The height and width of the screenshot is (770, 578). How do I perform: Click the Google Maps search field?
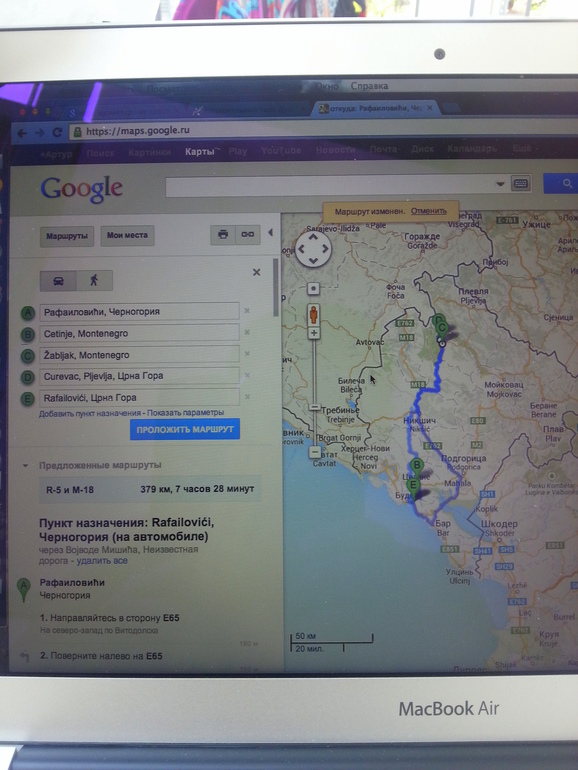[330, 186]
